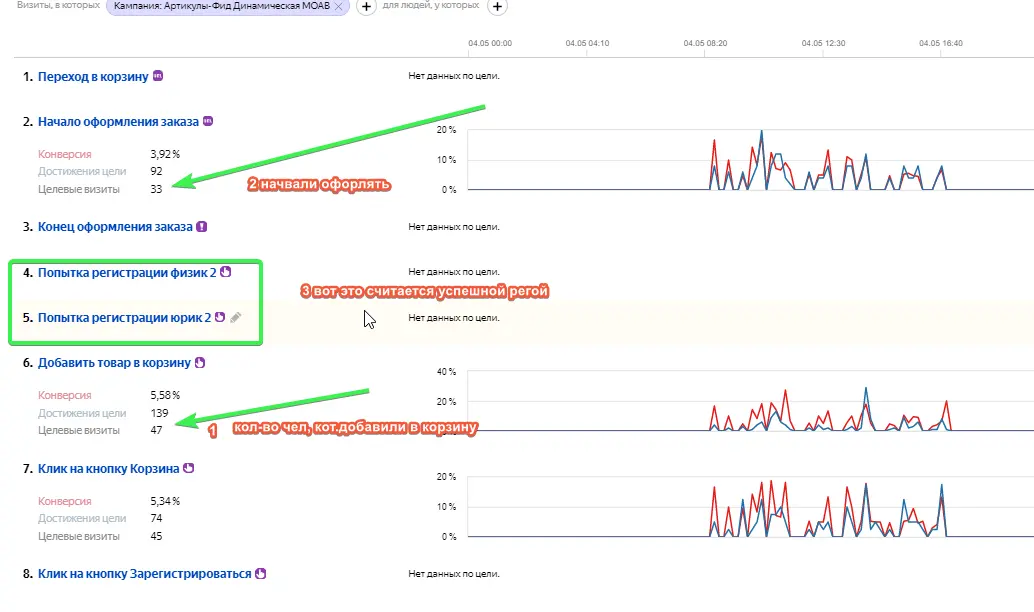The image size is (1034, 612).
Task: Click the click-goal icon beside Клик на кнопку Корзина
Action: click(188, 467)
